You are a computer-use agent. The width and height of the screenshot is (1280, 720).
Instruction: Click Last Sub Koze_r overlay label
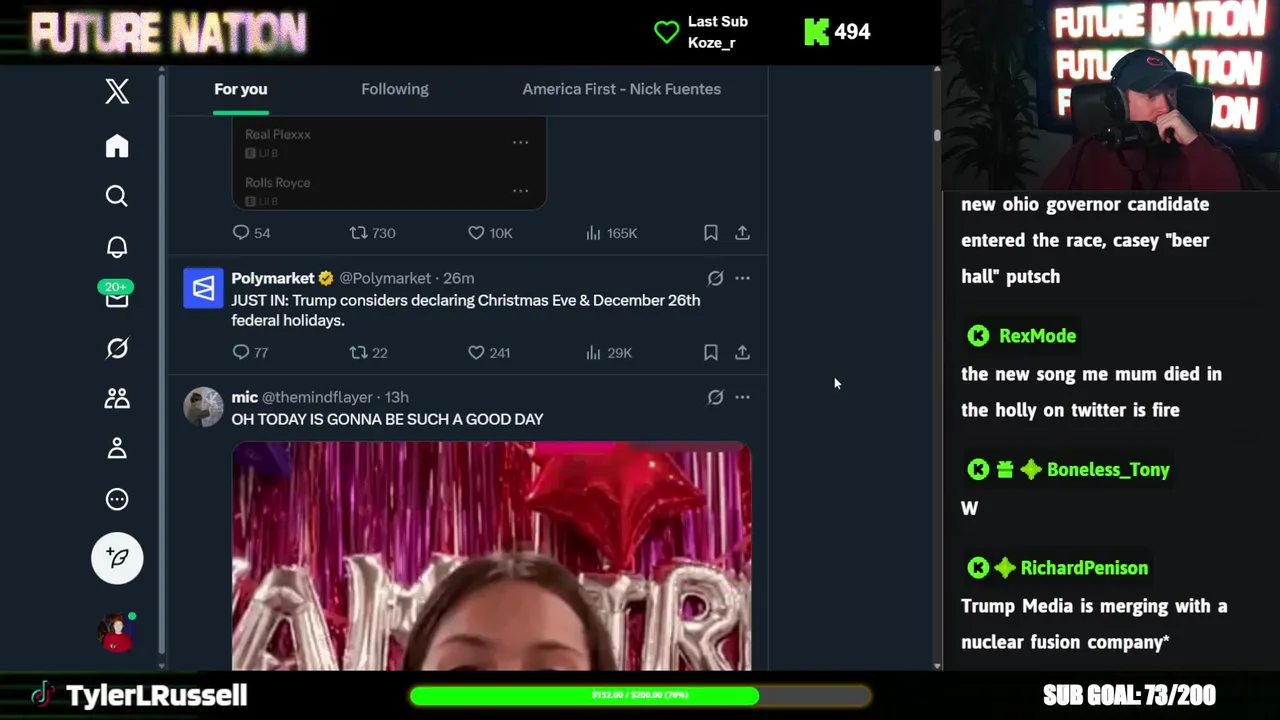[701, 32]
